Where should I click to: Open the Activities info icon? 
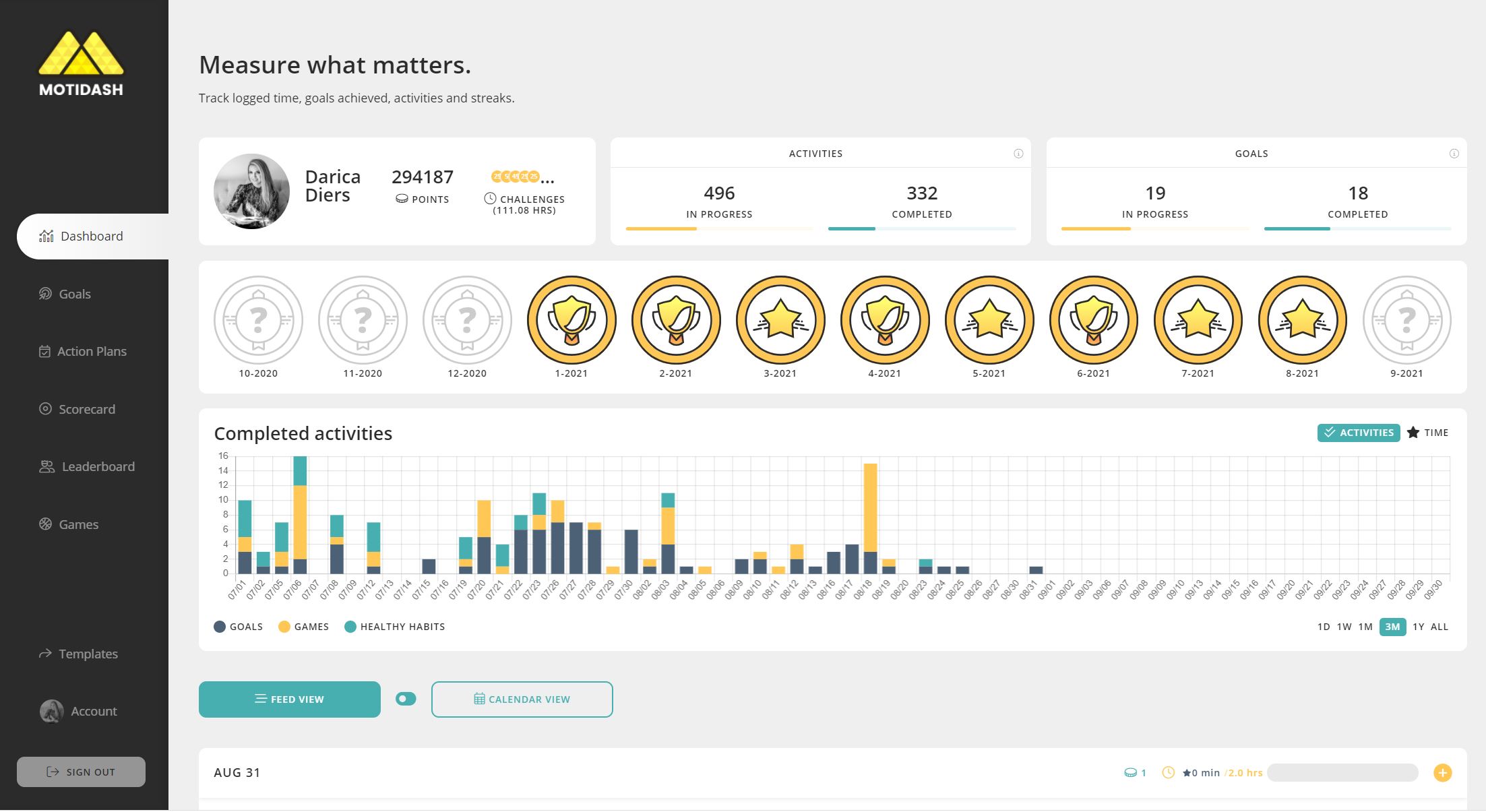coord(1018,154)
